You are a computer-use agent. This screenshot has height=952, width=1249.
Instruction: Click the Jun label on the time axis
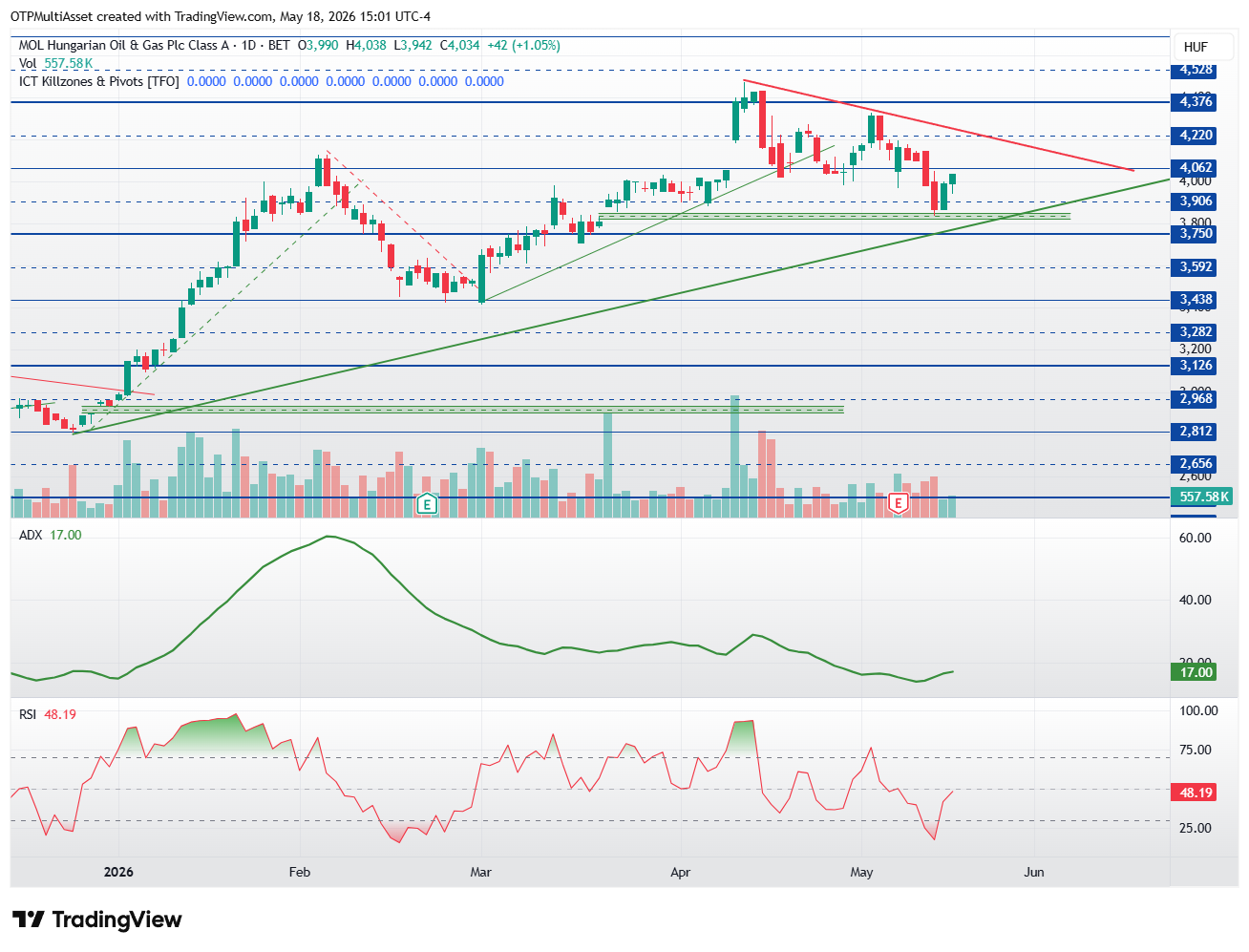click(1034, 872)
